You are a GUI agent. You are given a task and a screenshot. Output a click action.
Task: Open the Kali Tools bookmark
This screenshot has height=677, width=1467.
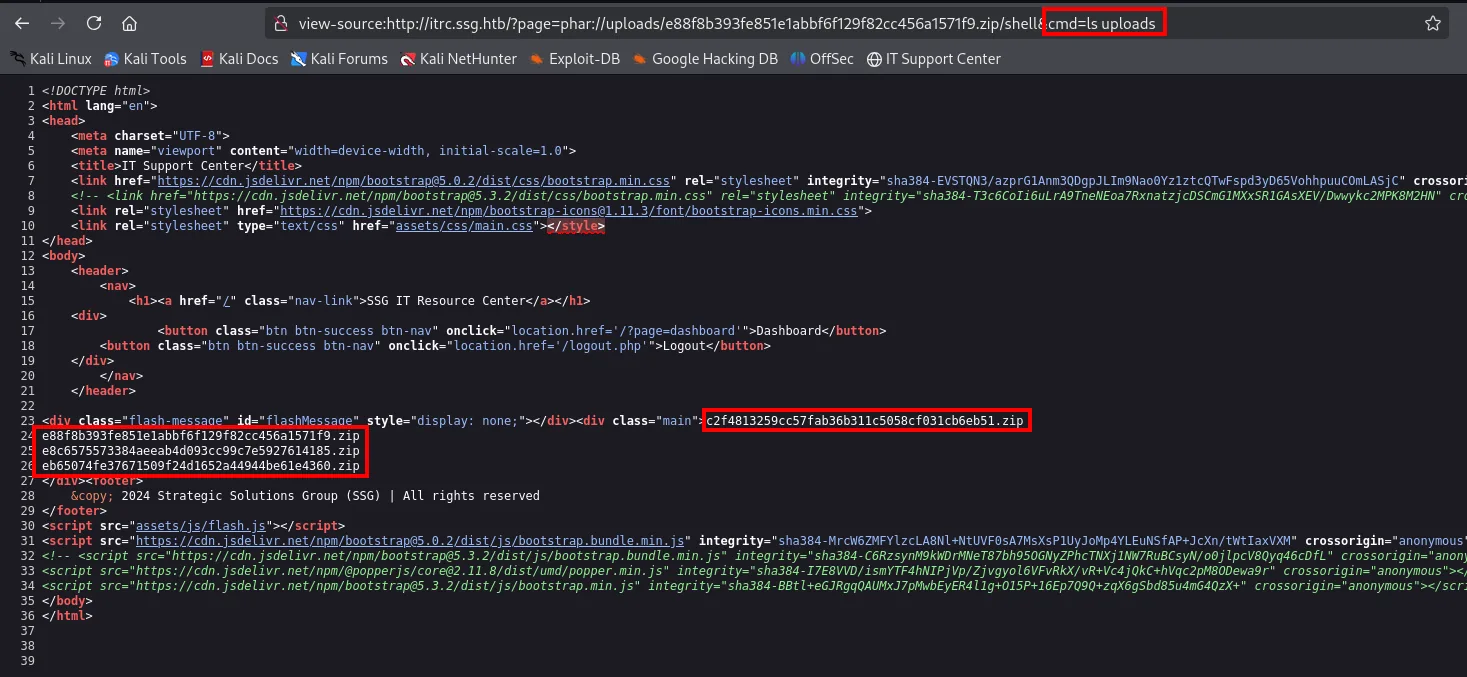click(x=145, y=59)
